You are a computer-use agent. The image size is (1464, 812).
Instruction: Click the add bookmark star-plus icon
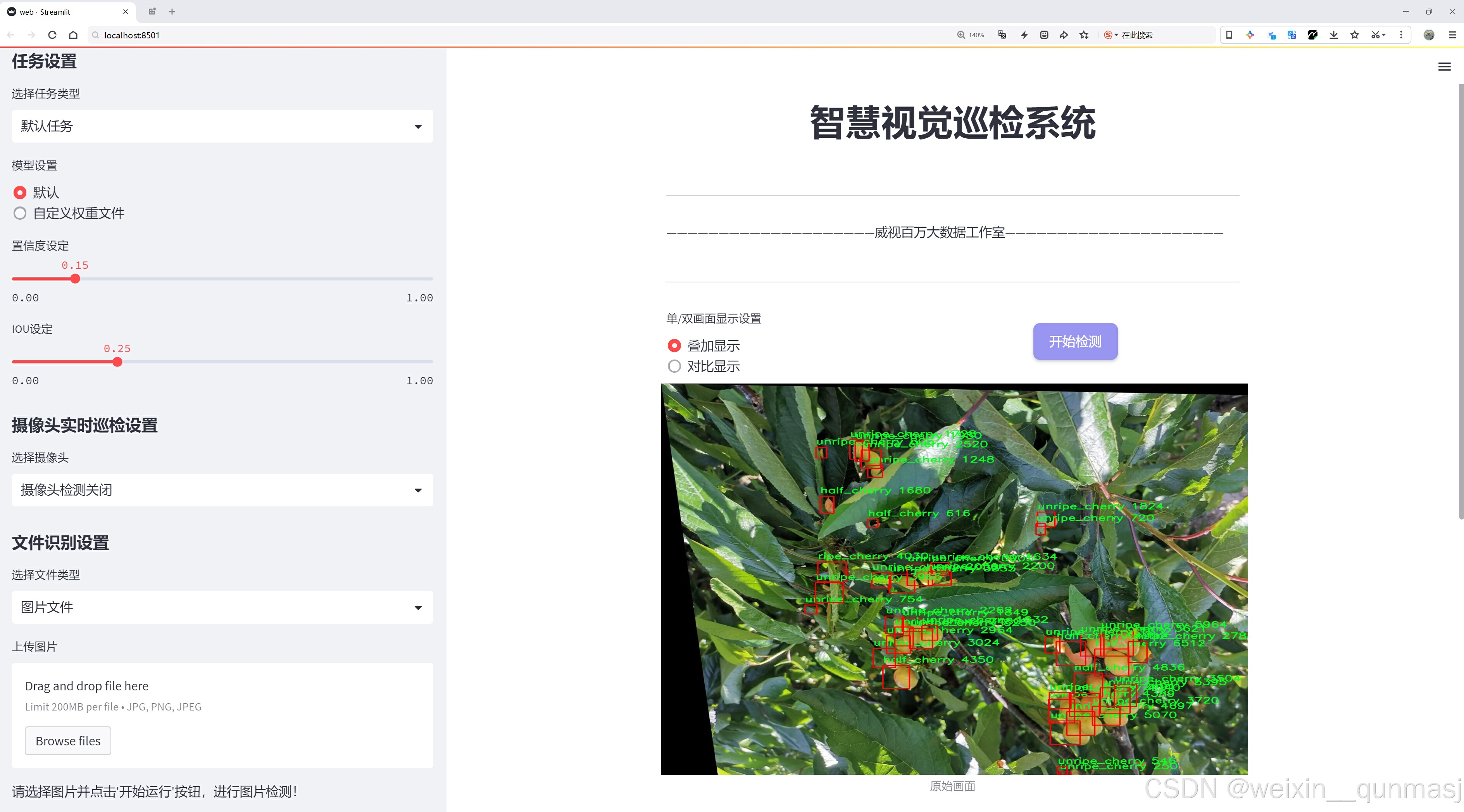click(1085, 35)
